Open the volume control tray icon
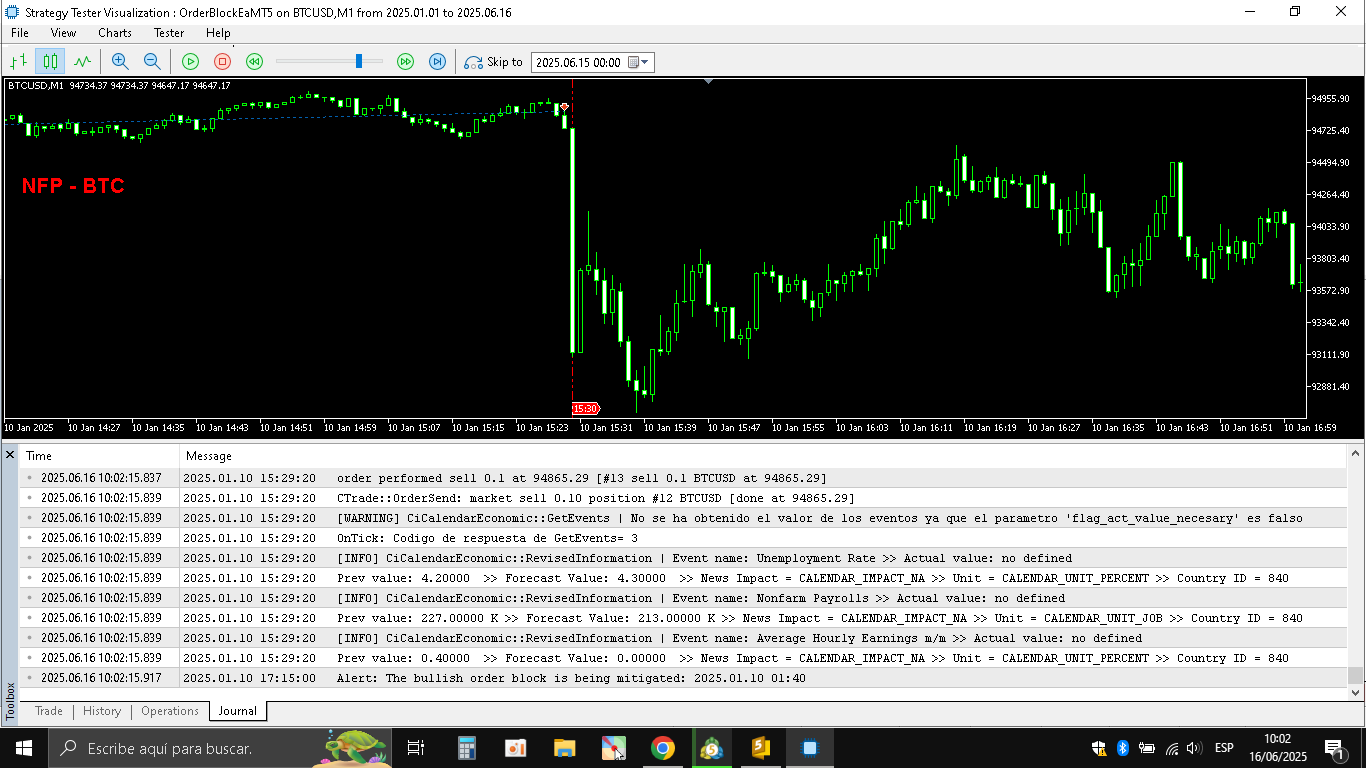 point(1193,748)
